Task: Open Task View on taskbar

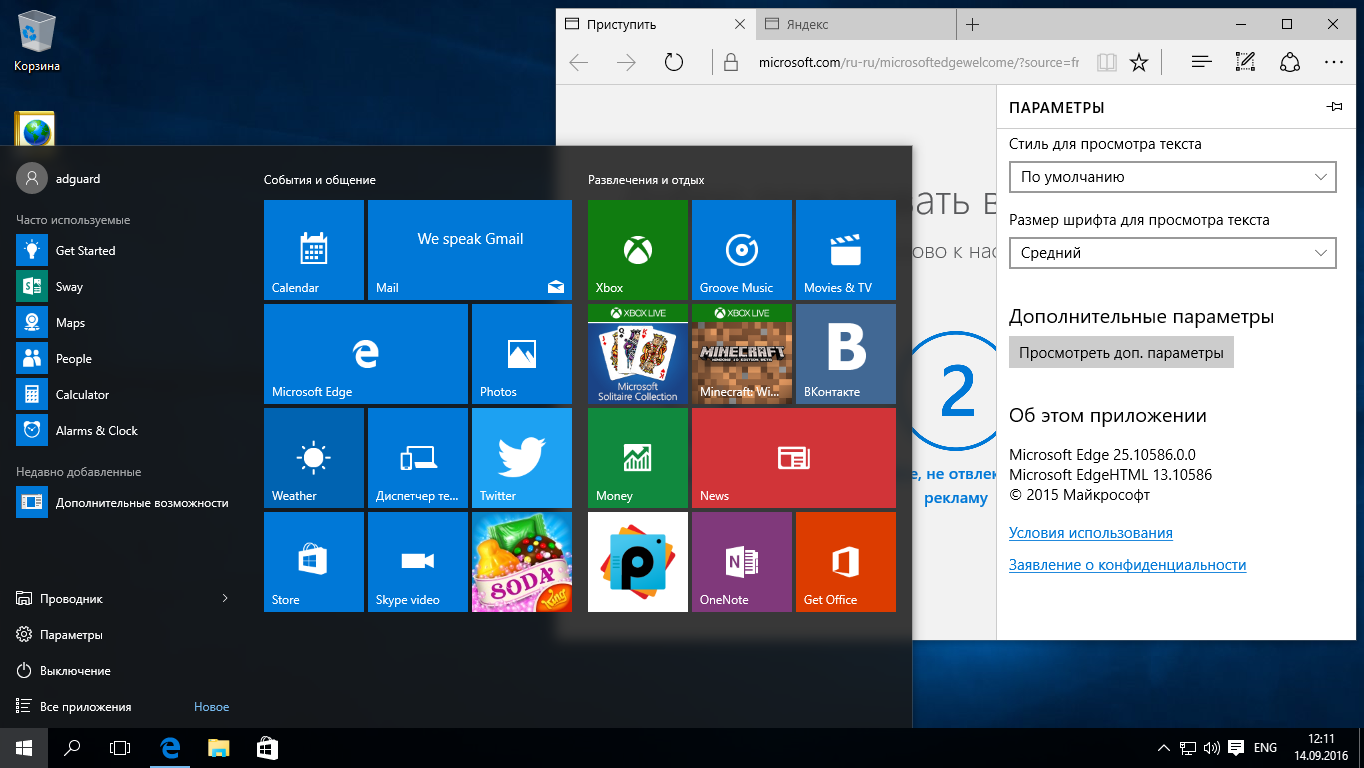Action: point(120,748)
